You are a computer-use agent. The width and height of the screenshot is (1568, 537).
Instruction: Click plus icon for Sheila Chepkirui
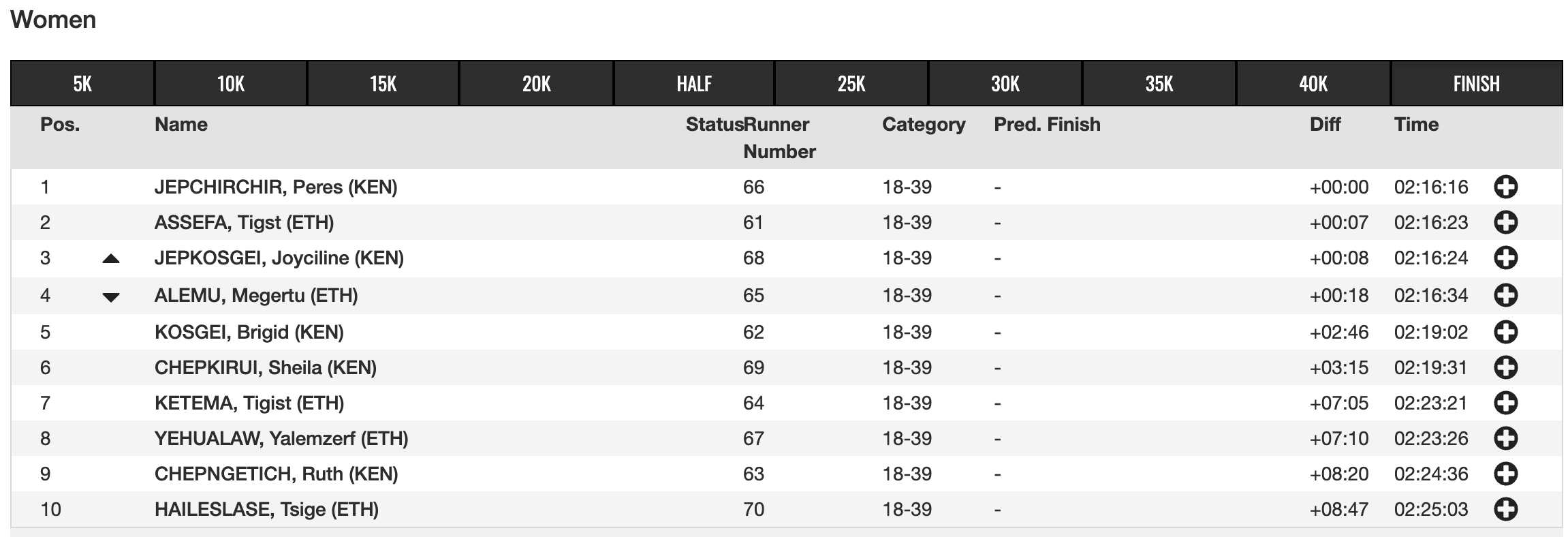[1505, 367]
